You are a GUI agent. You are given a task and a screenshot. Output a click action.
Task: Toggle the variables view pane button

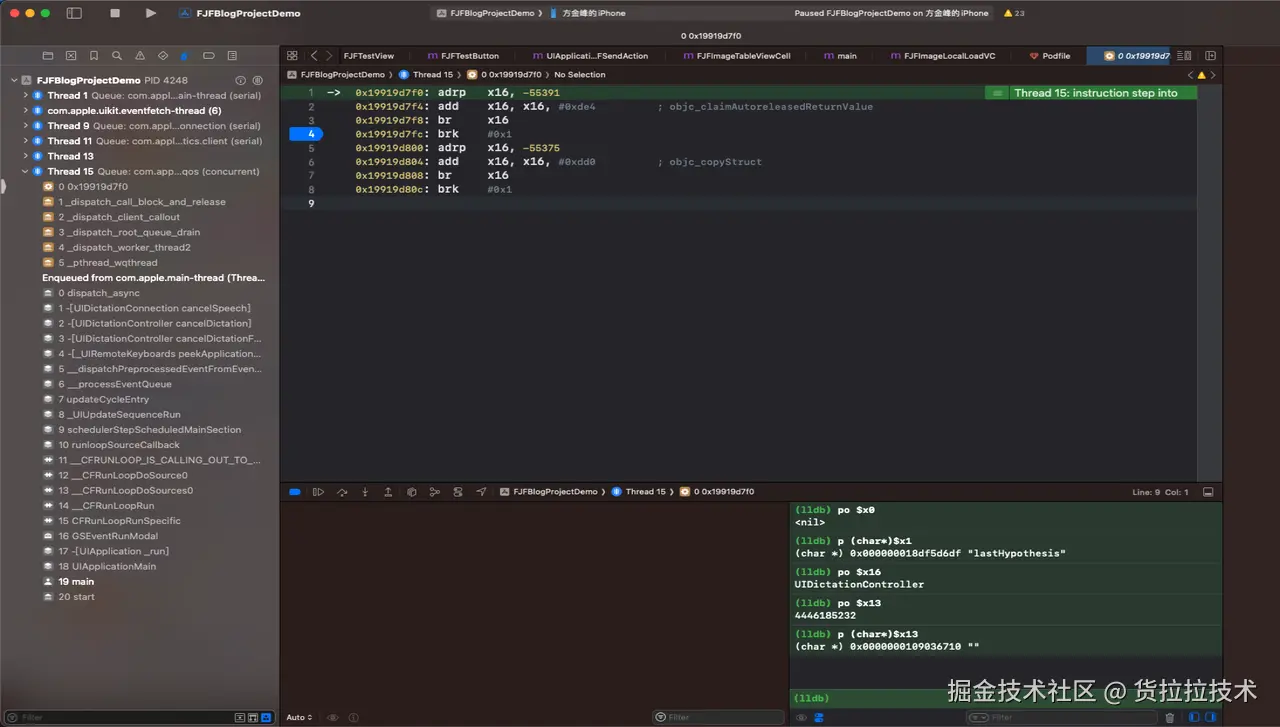coord(1194,717)
